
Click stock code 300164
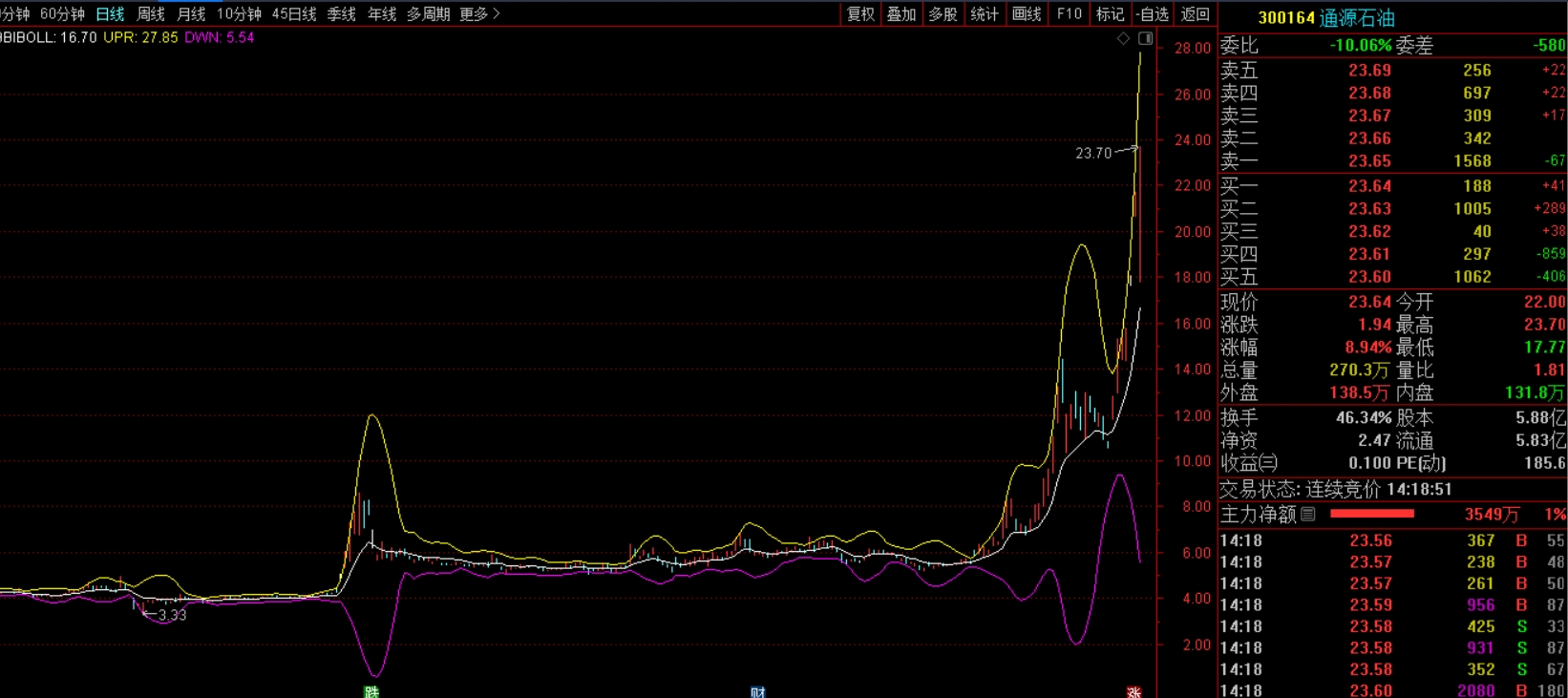point(1286,17)
